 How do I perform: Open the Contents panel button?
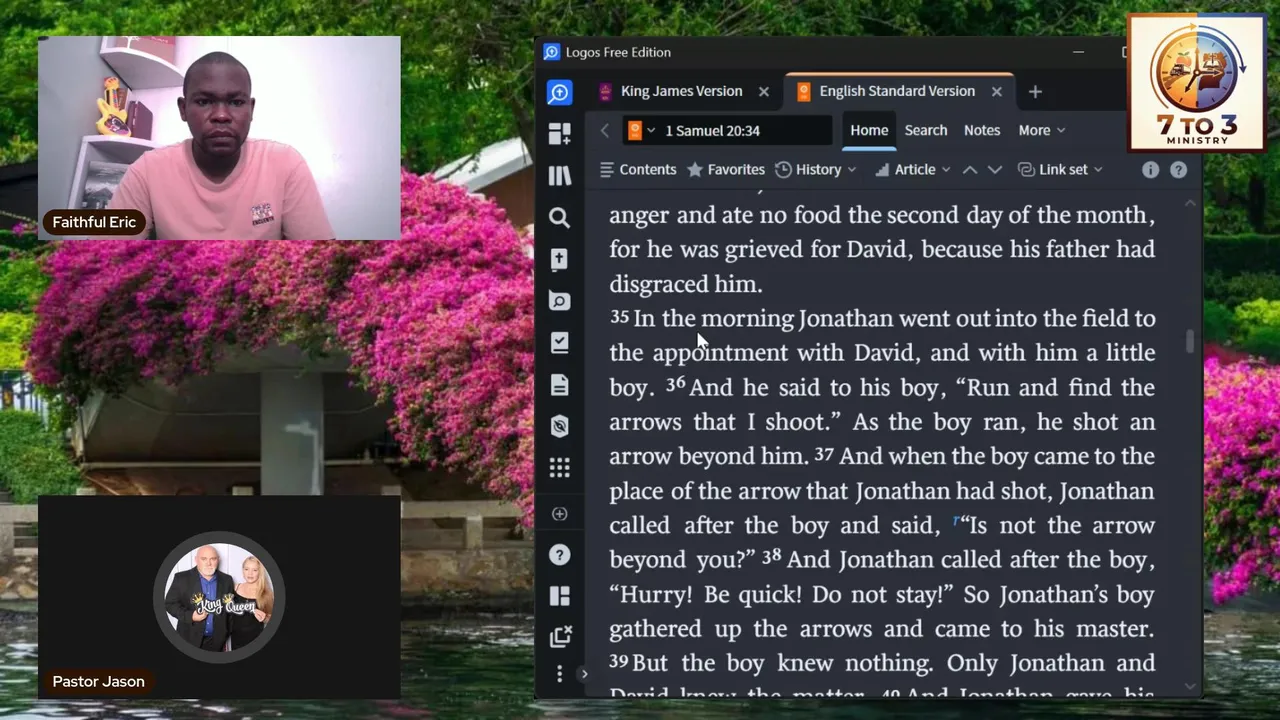(x=637, y=170)
